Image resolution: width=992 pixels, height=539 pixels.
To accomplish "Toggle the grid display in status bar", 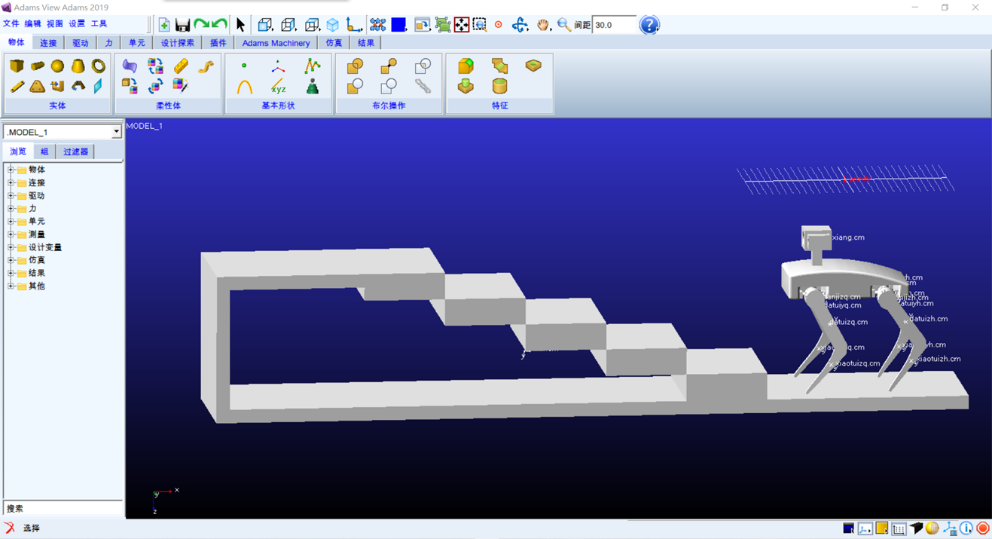I will (899, 528).
